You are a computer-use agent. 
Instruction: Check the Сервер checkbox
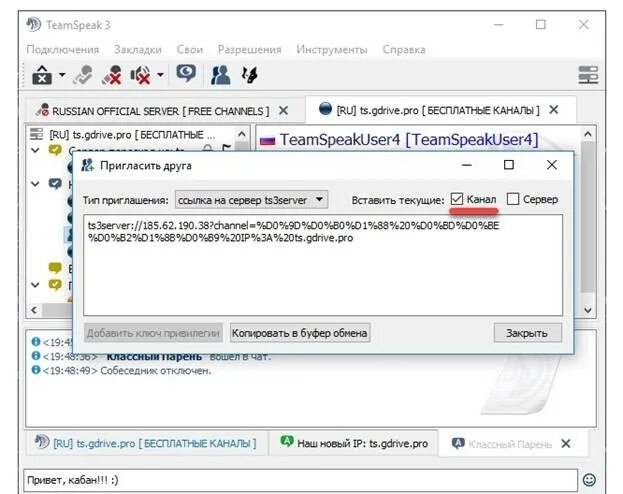click(x=513, y=199)
